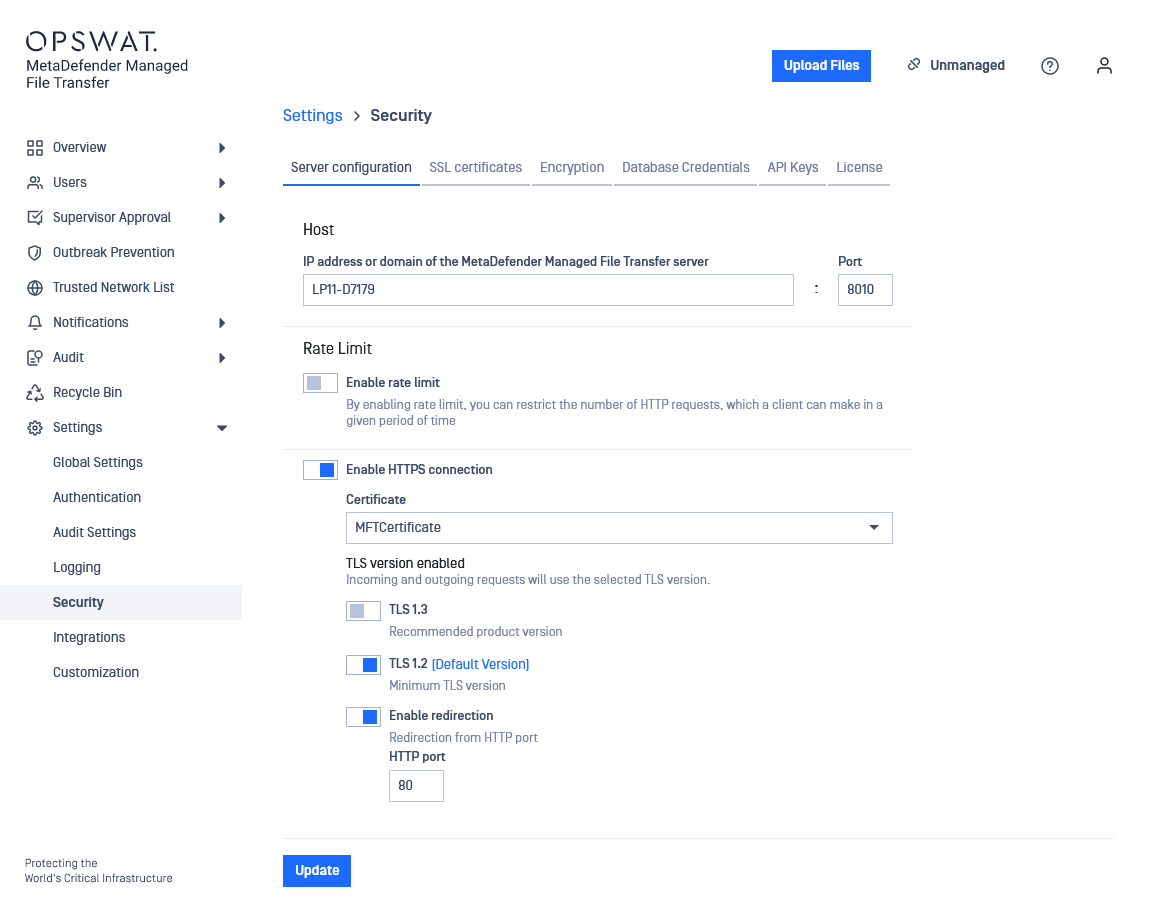The image size is (1155, 919).
Task: Toggle the TLS 1.2 switch
Action: pos(363,665)
